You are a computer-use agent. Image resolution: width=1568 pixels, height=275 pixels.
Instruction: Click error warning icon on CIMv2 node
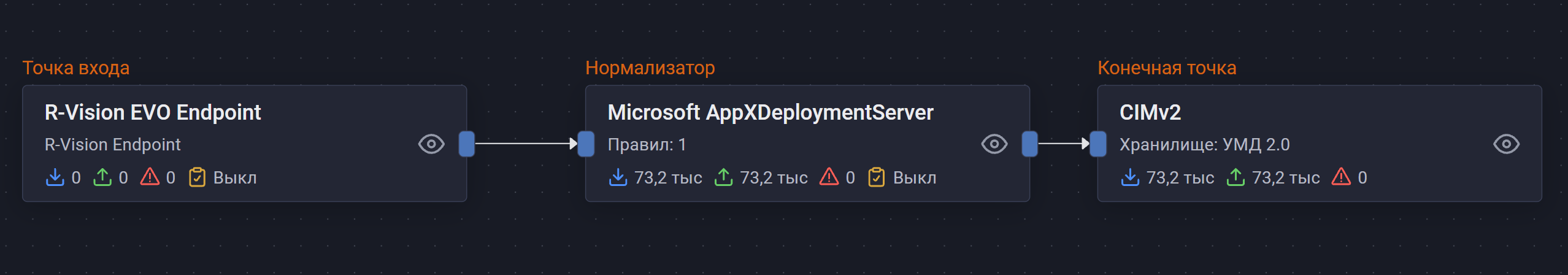1342,177
